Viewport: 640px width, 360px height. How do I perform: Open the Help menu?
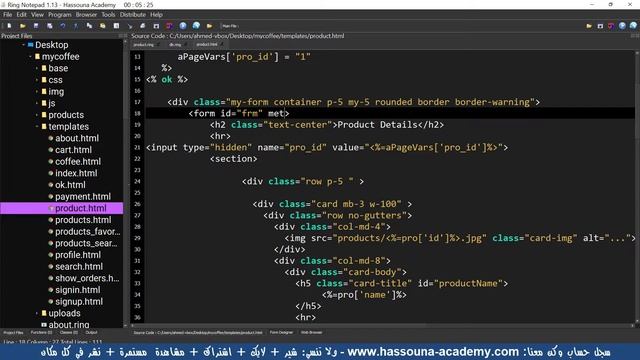(156, 15)
